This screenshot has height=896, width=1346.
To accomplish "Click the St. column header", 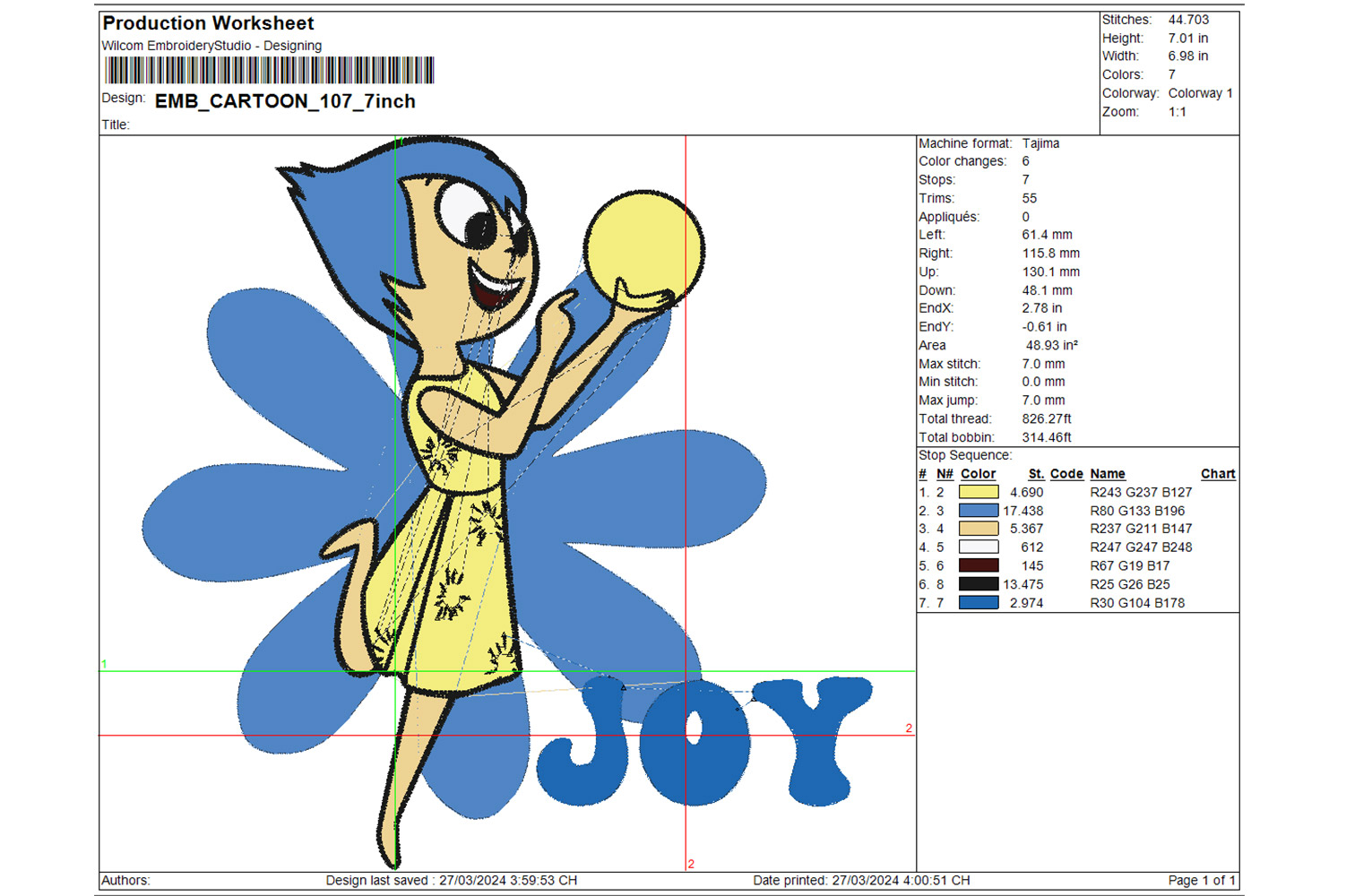I will (x=1036, y=474).
